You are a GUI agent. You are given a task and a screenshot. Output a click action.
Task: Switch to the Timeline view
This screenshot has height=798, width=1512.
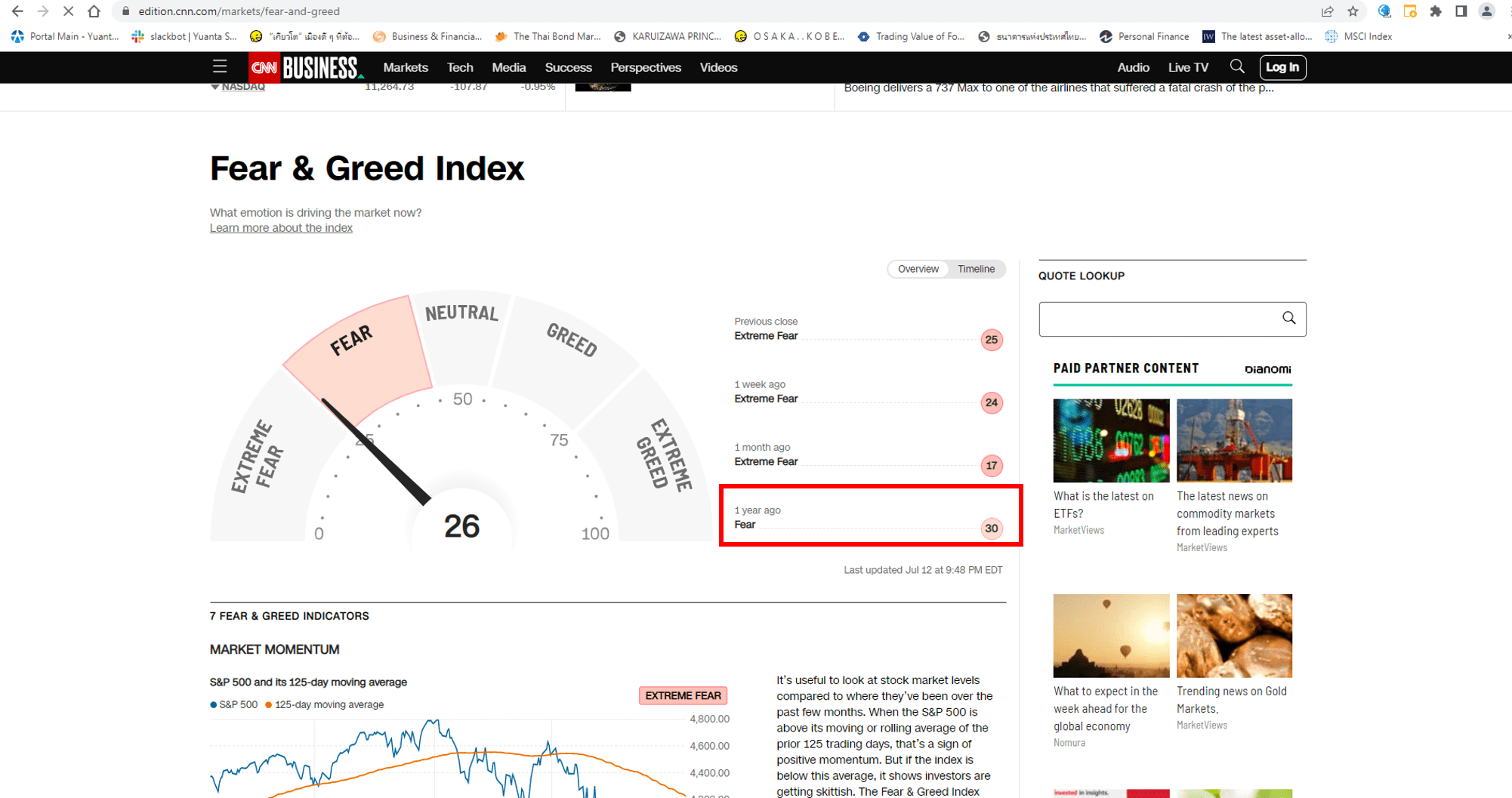(976, 269)
